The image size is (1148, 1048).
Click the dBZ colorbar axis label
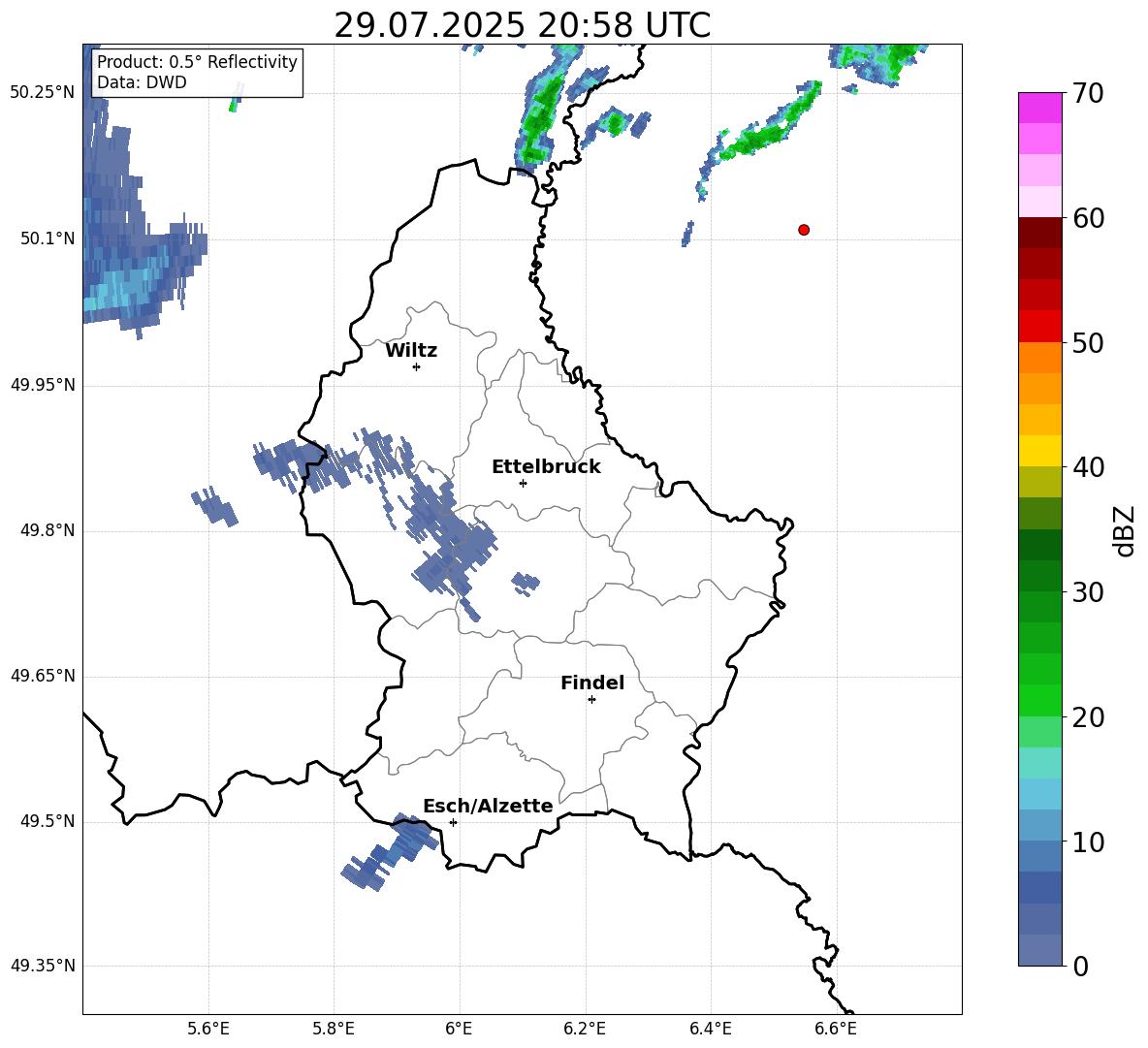[x=1123, y=530]
